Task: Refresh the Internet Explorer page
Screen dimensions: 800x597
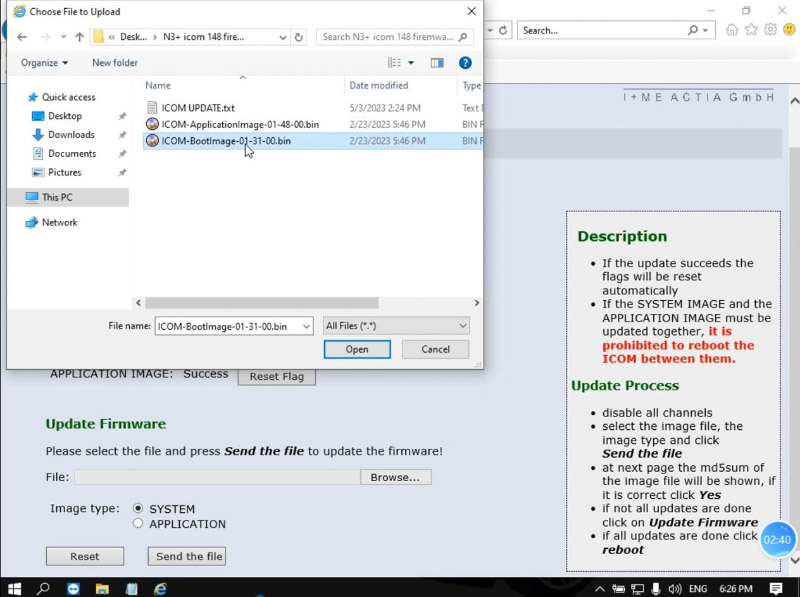Action: (503, 30)
